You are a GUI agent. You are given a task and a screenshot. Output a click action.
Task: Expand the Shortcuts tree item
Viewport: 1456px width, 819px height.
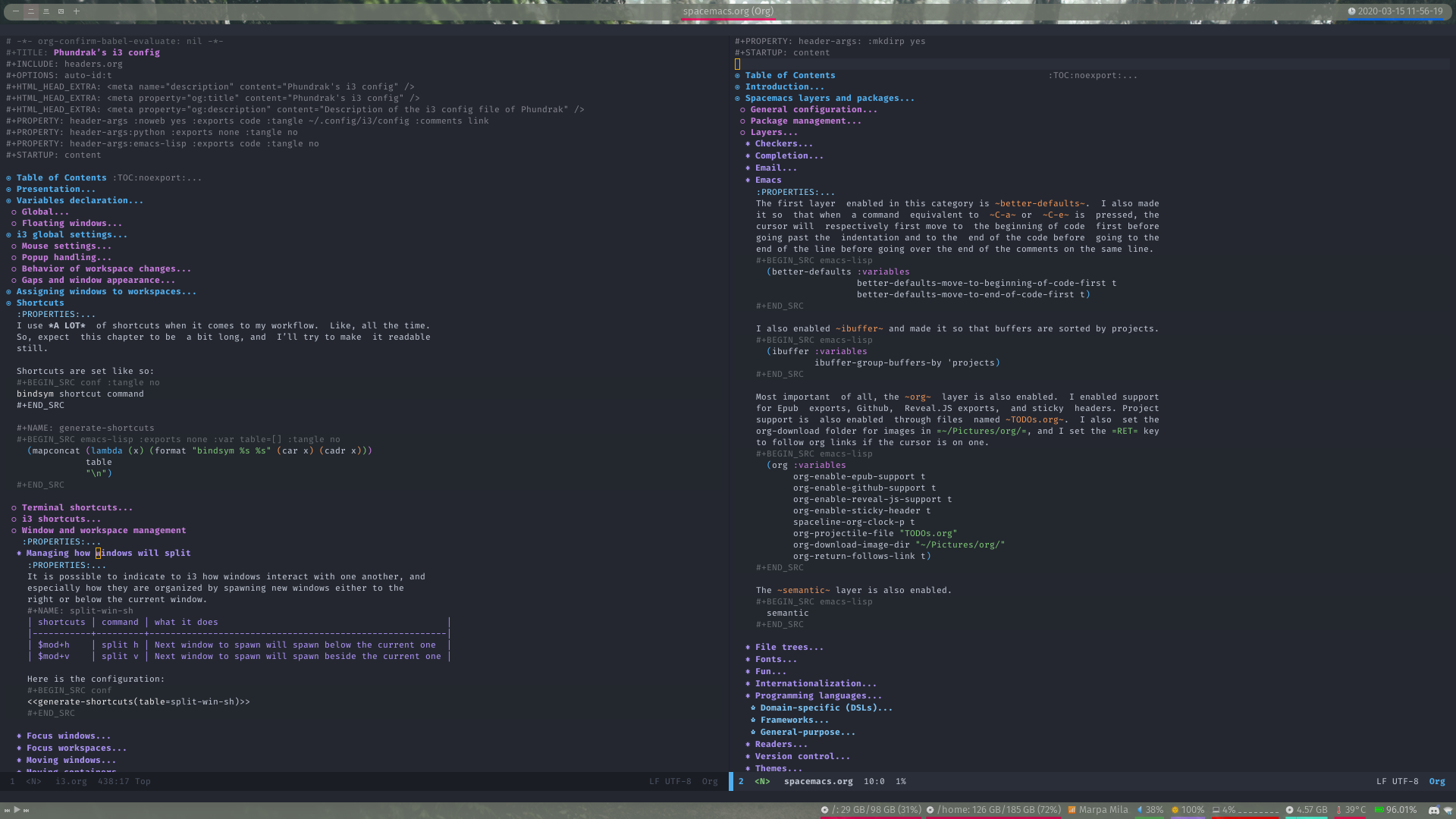11,302
